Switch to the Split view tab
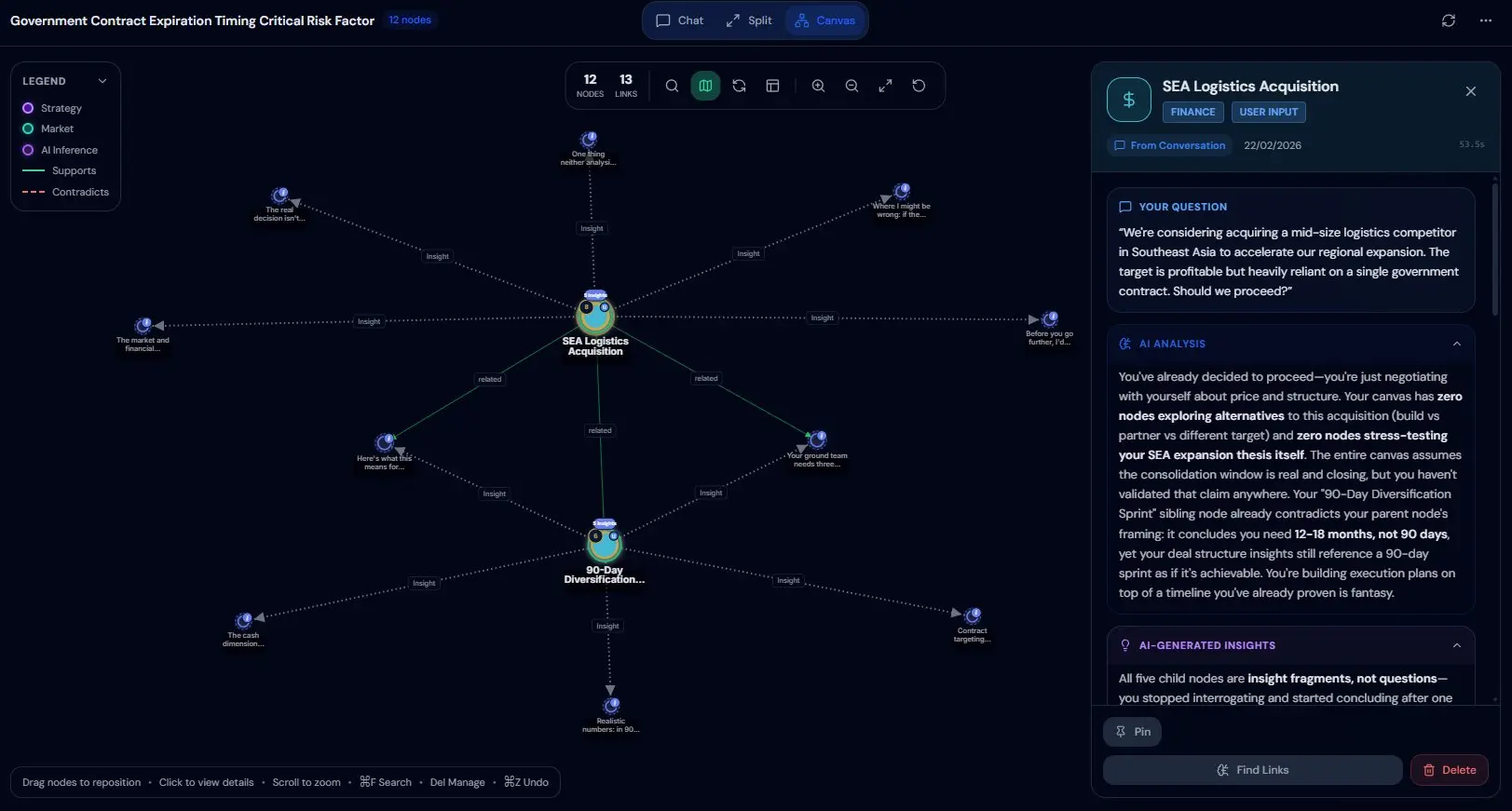The width and height of the screenshot is (1512, 811). click(x=749, y=20)
